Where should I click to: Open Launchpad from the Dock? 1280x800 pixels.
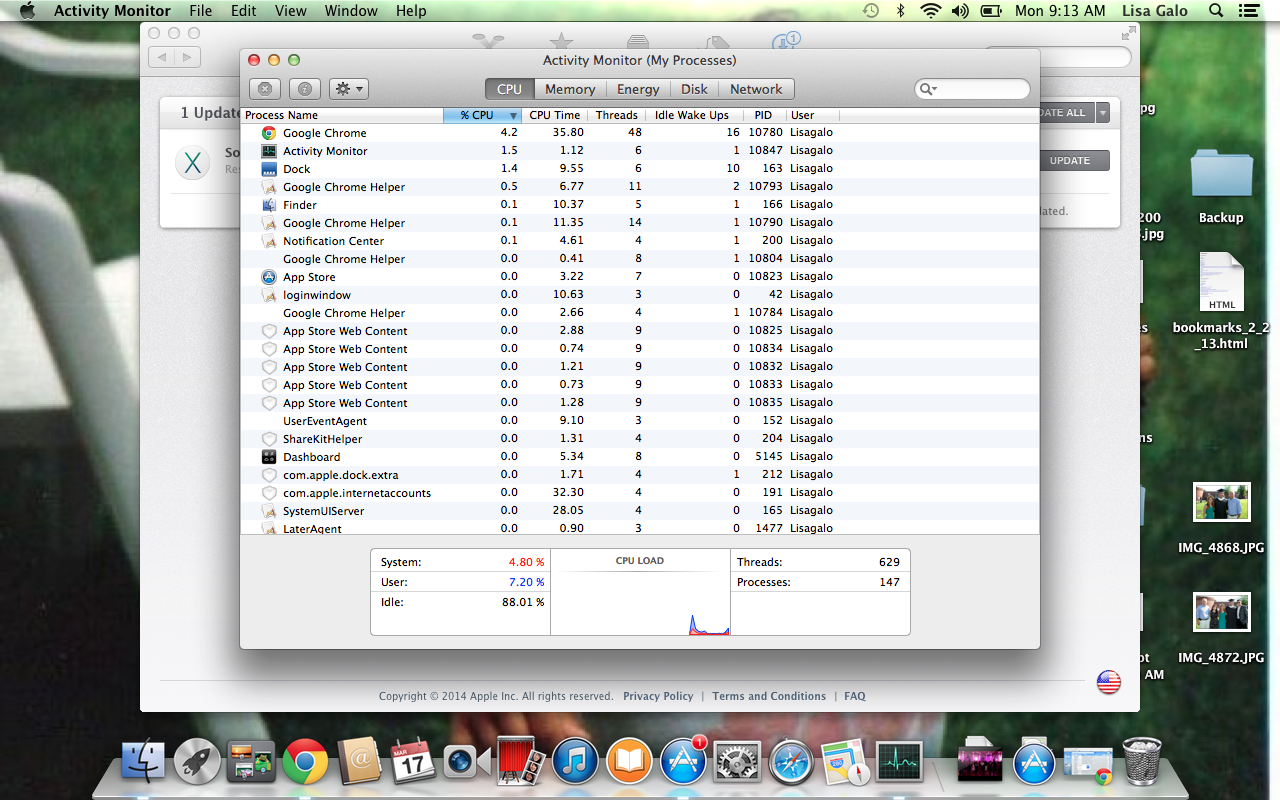pos(197,763)
